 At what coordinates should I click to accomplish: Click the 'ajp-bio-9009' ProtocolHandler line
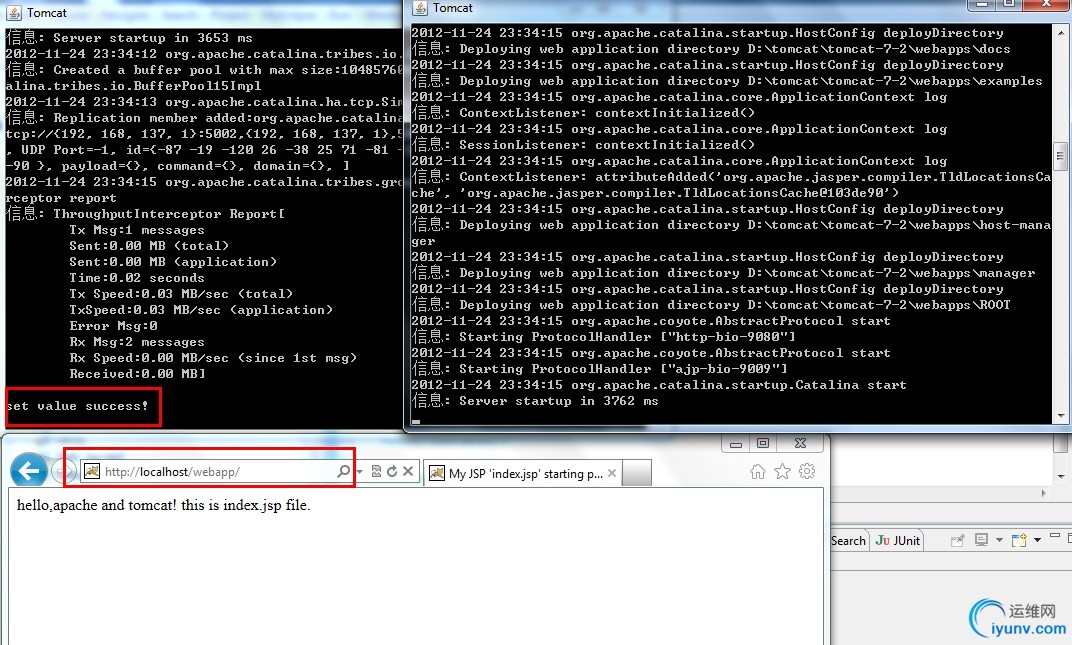600,369
